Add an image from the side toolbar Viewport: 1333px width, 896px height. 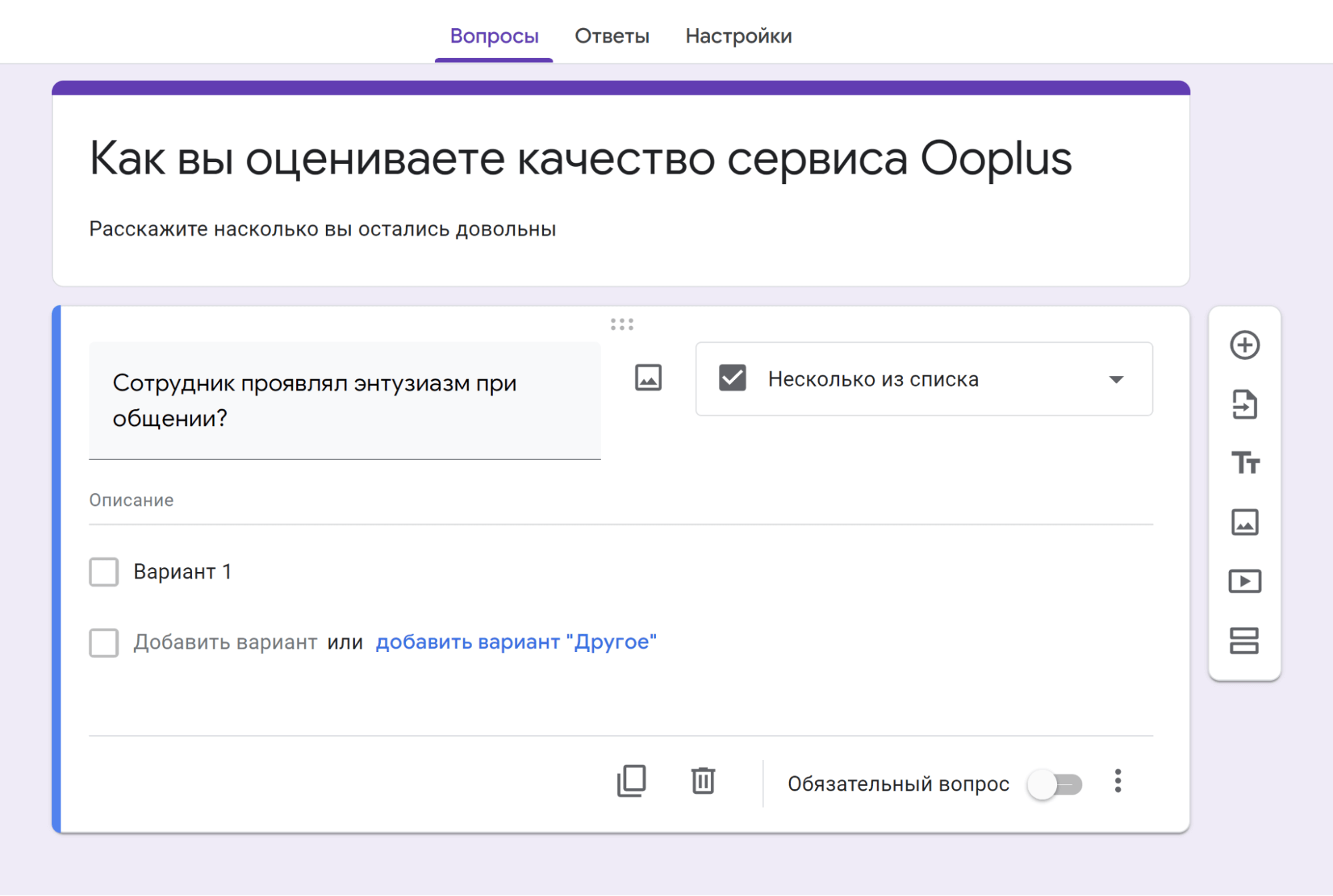point(1244,522)
